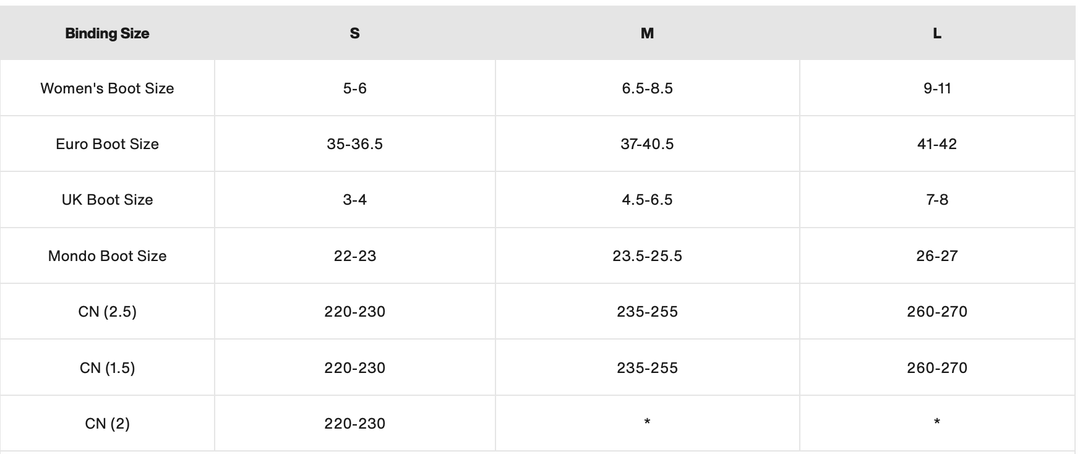Select the S size column header

click(355, 33)
